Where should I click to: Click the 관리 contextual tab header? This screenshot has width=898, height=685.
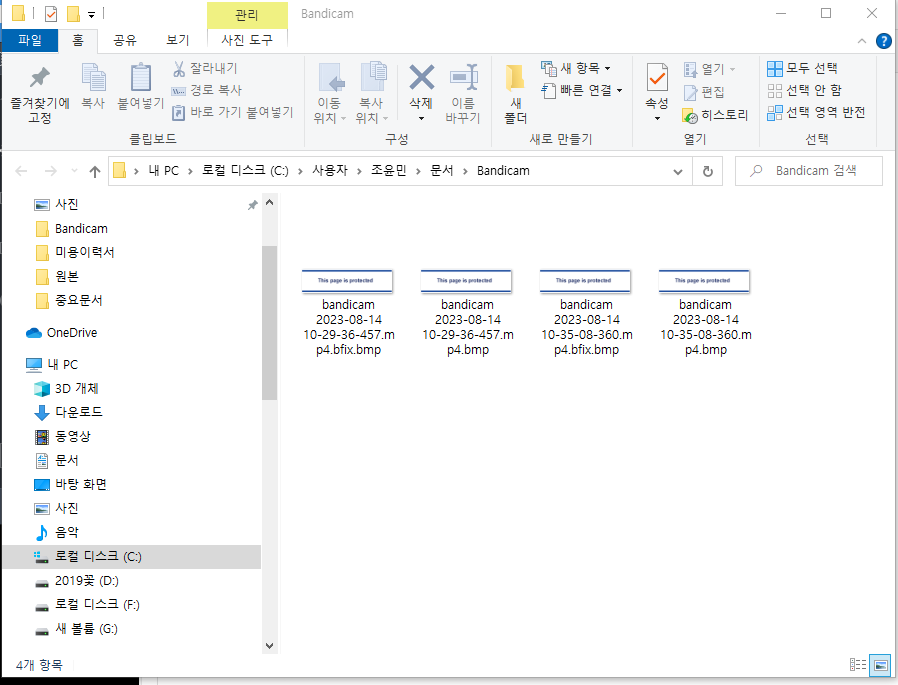pos(247,14)
